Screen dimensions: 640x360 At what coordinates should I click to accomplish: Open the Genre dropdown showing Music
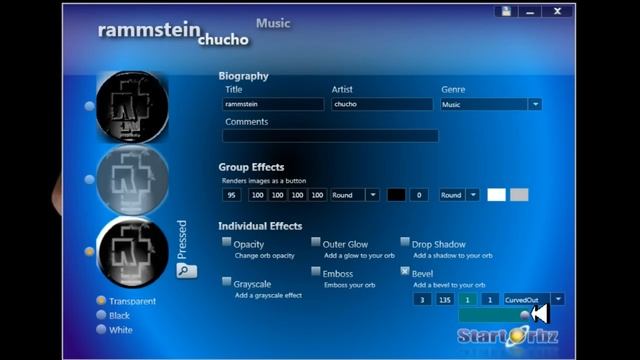(535, 104)
